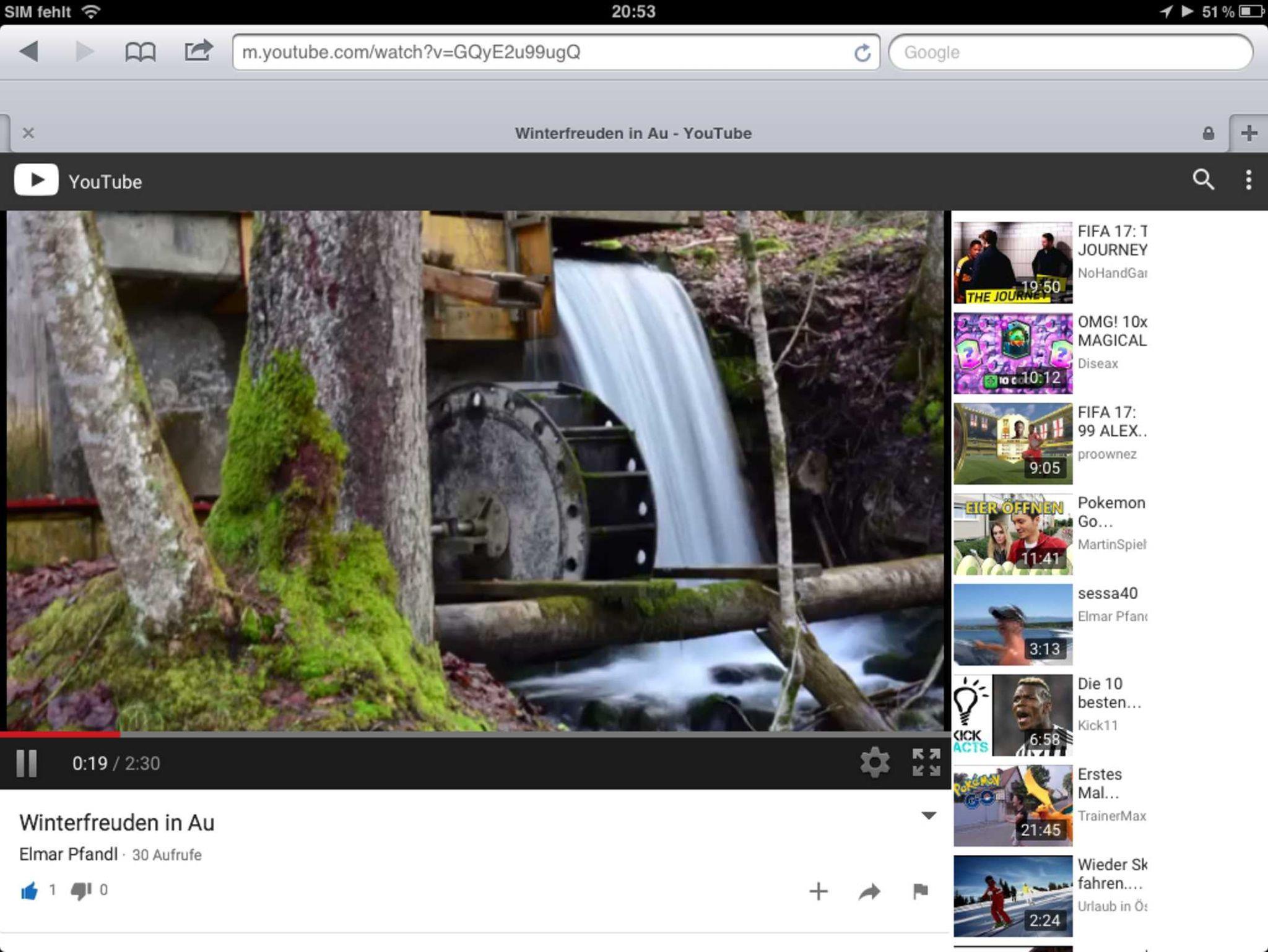
Task: Report the video with flag icon
Action: (921, 891)
